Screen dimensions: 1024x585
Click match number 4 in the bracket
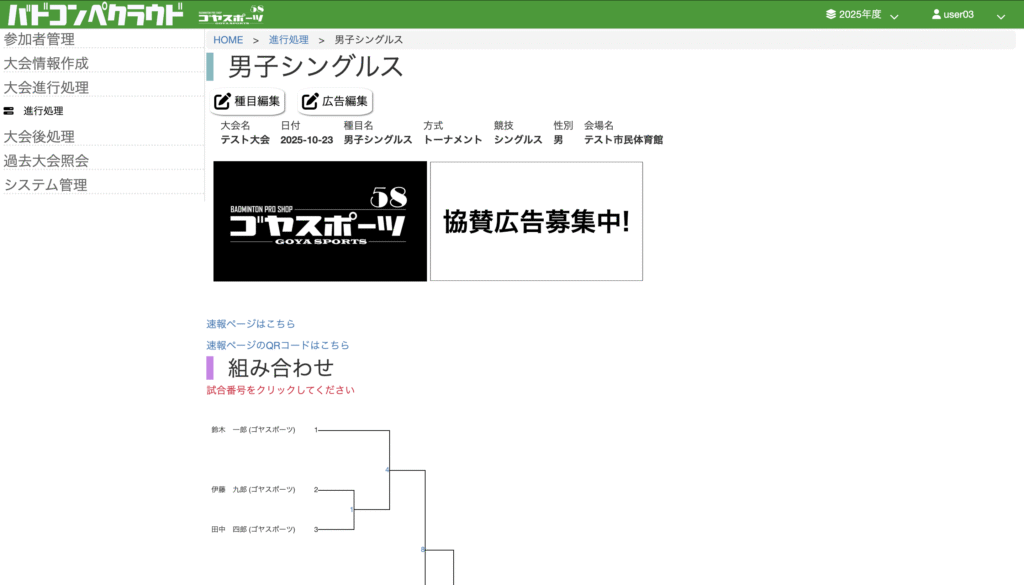click(388, 469)
